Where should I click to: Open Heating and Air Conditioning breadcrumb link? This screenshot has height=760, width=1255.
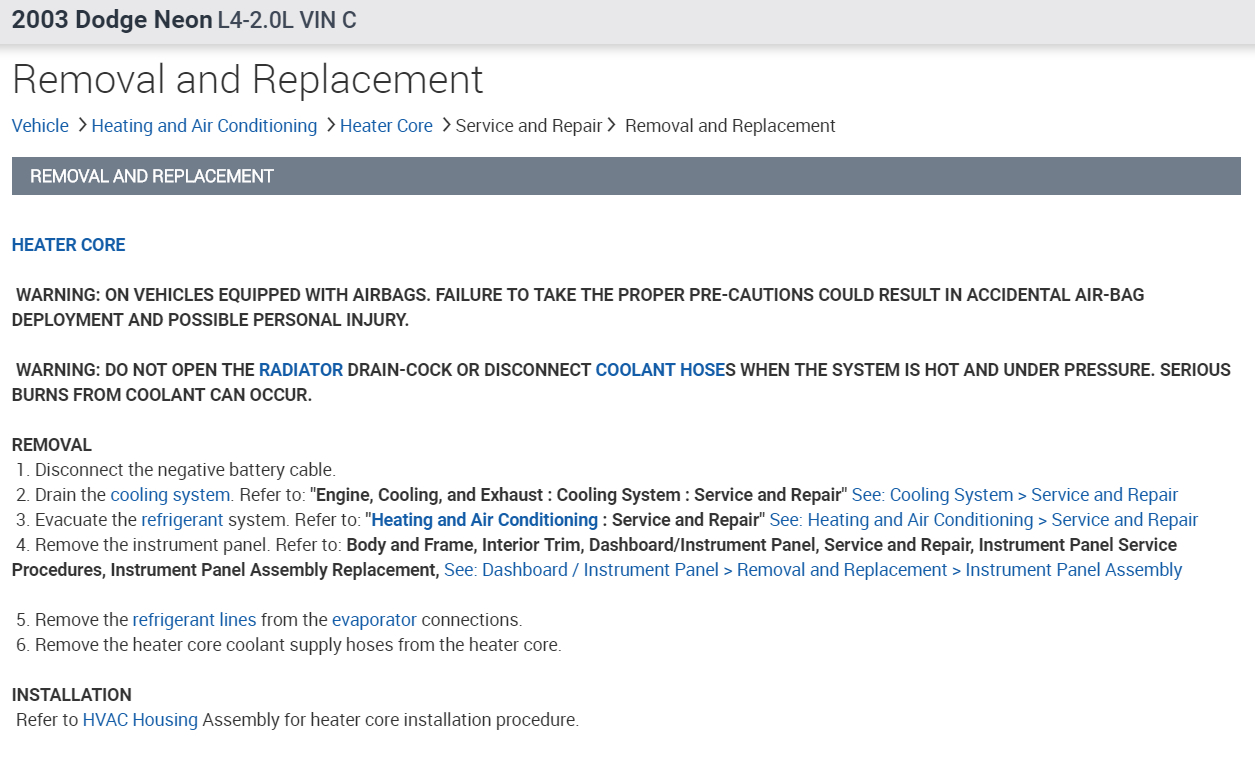(204, 126)
